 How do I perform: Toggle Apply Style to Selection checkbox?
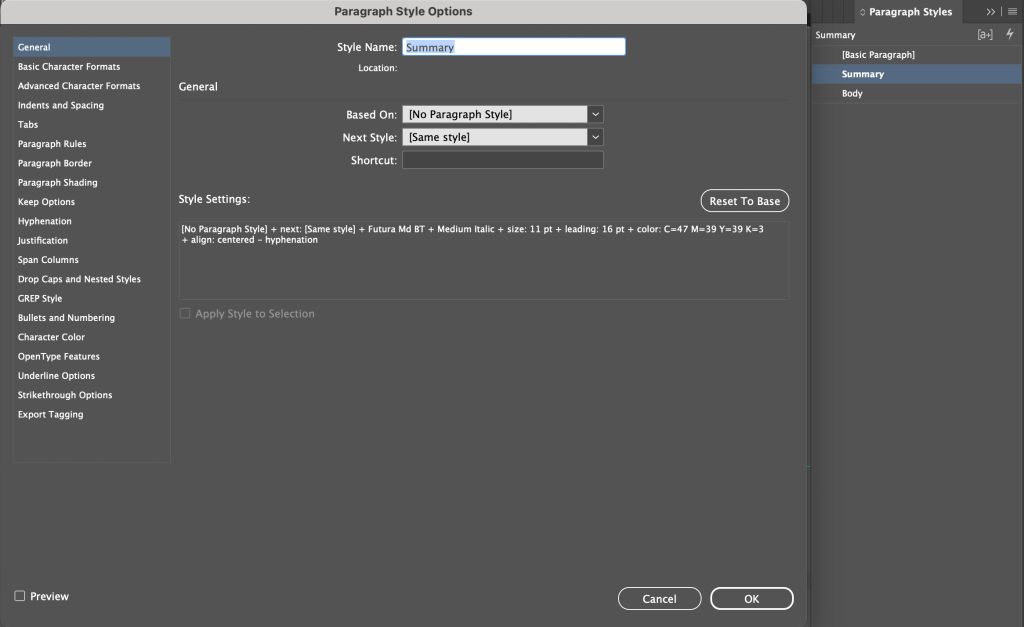point(185,314)
